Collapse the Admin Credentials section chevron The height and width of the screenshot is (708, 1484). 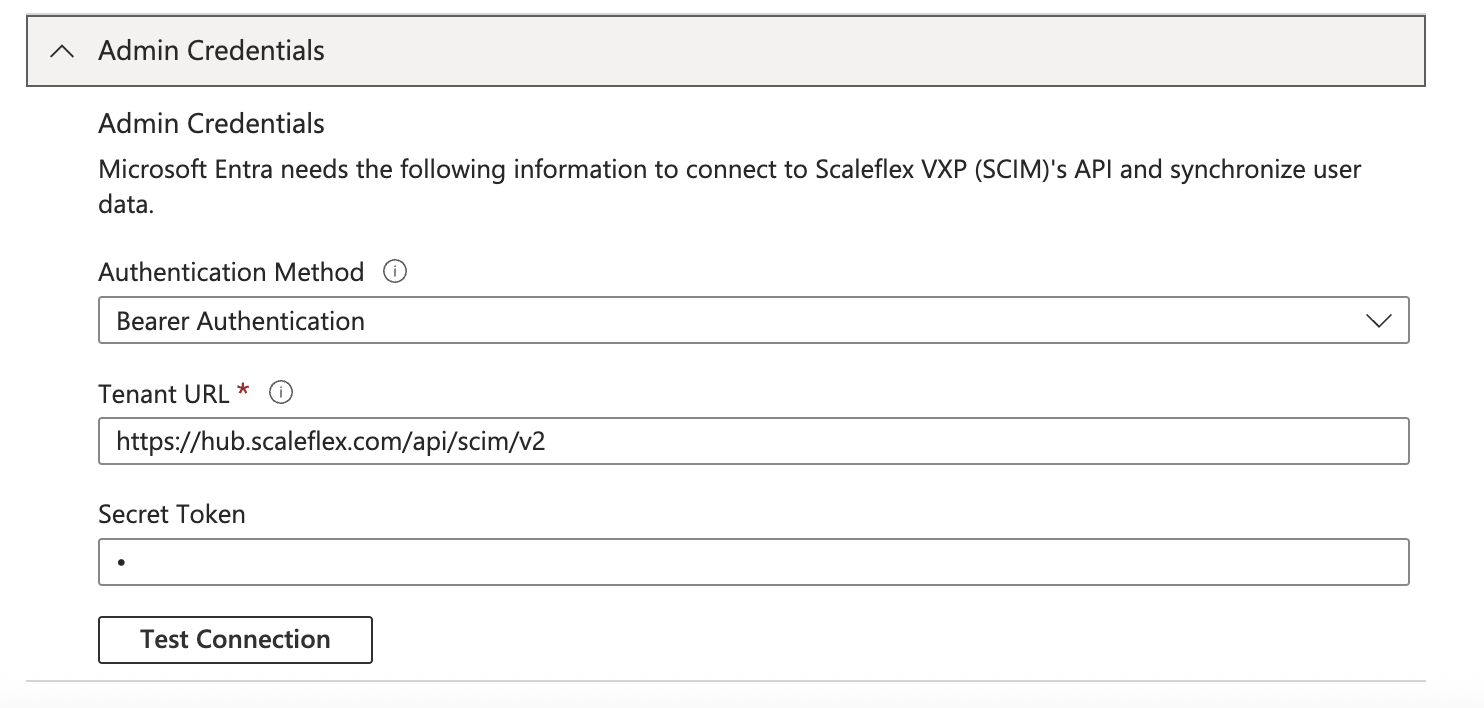point(62,51)
